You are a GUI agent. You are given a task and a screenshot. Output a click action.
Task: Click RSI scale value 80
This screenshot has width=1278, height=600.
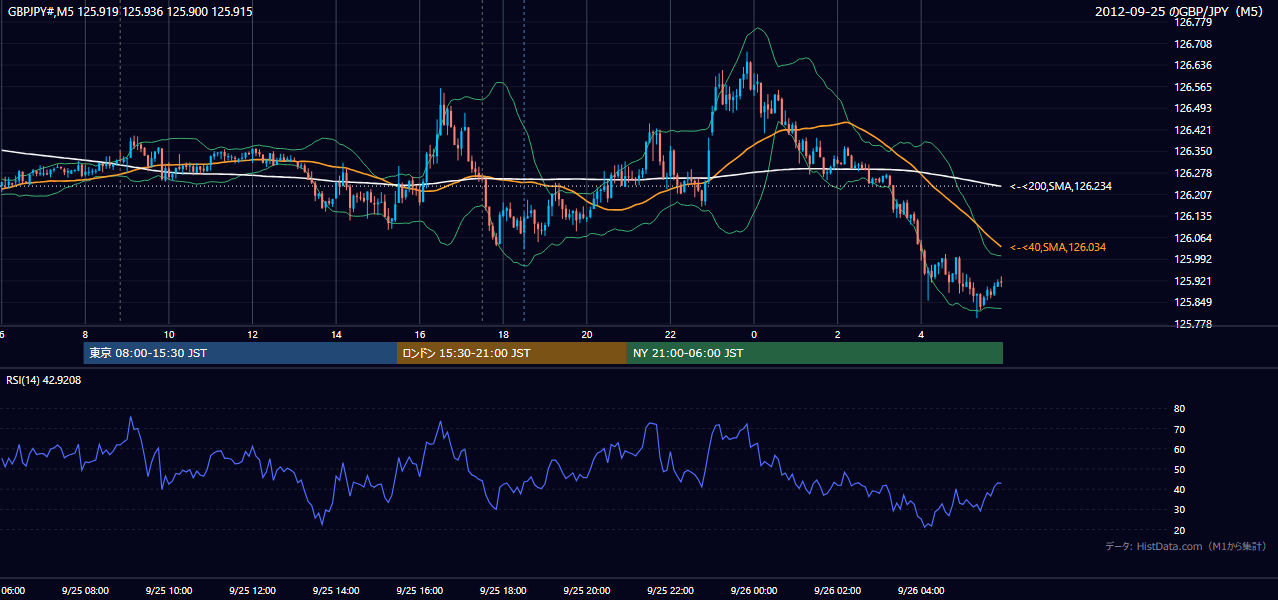[1179, 409]
